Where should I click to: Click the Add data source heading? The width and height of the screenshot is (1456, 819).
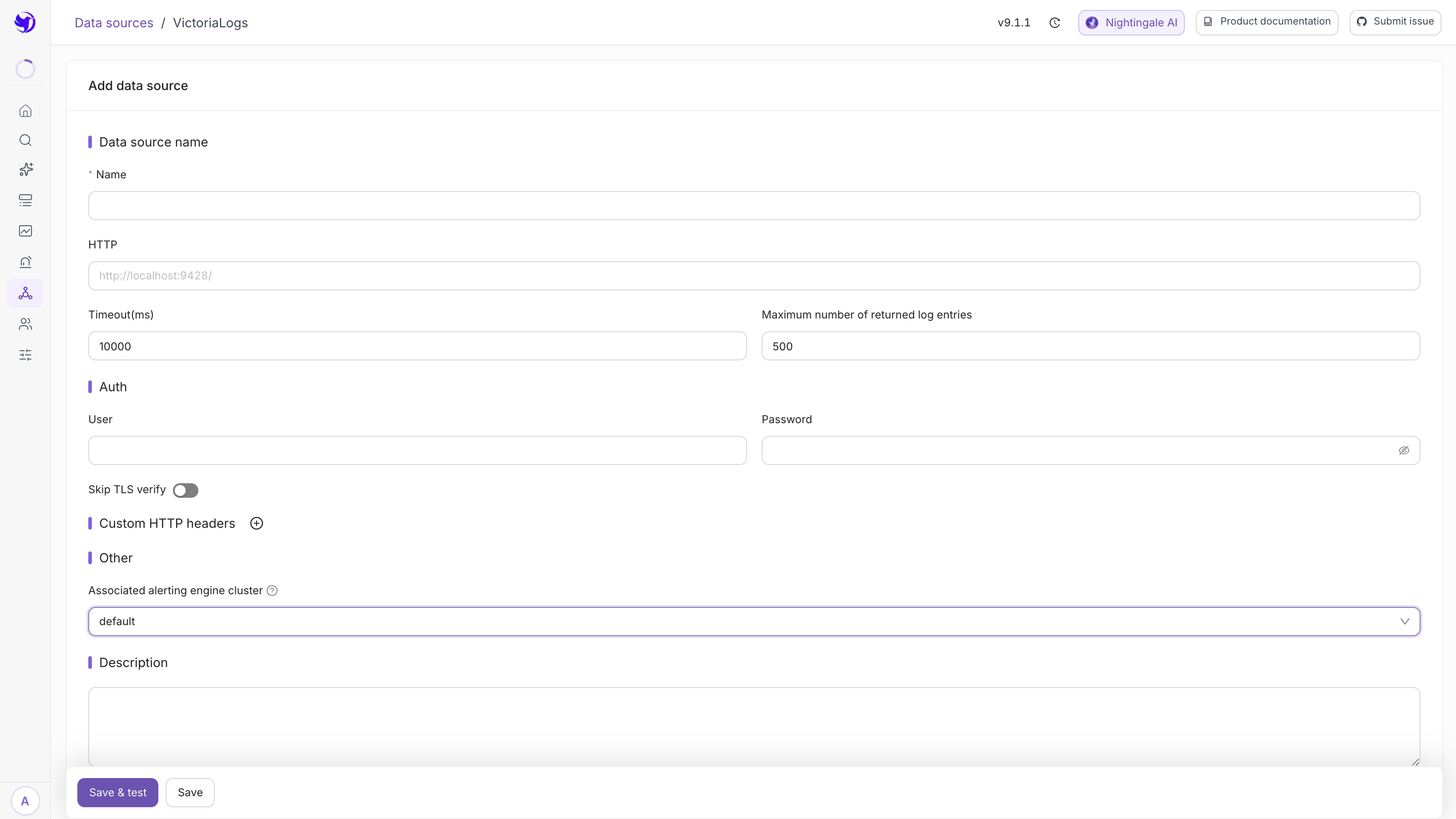[138, 86]
